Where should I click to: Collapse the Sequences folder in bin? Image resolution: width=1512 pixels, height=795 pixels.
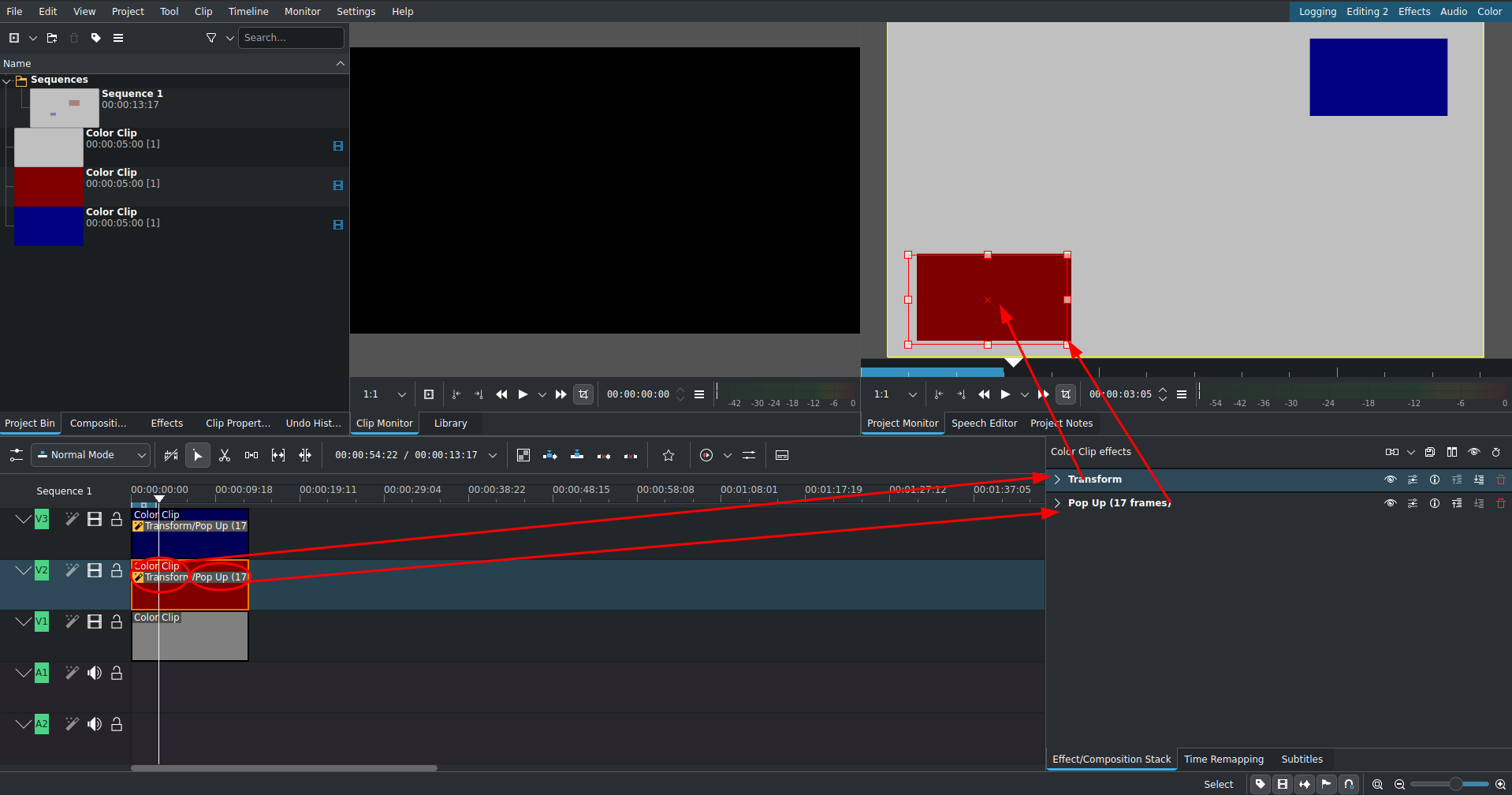point(6,80)
